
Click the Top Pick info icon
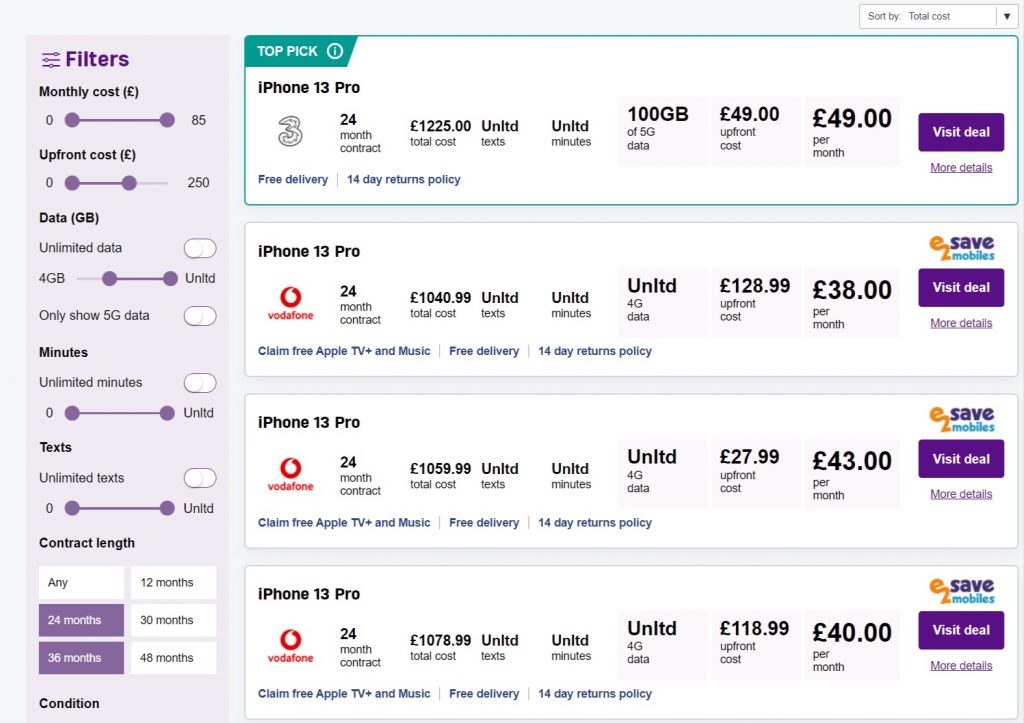[x=335, y=51]
